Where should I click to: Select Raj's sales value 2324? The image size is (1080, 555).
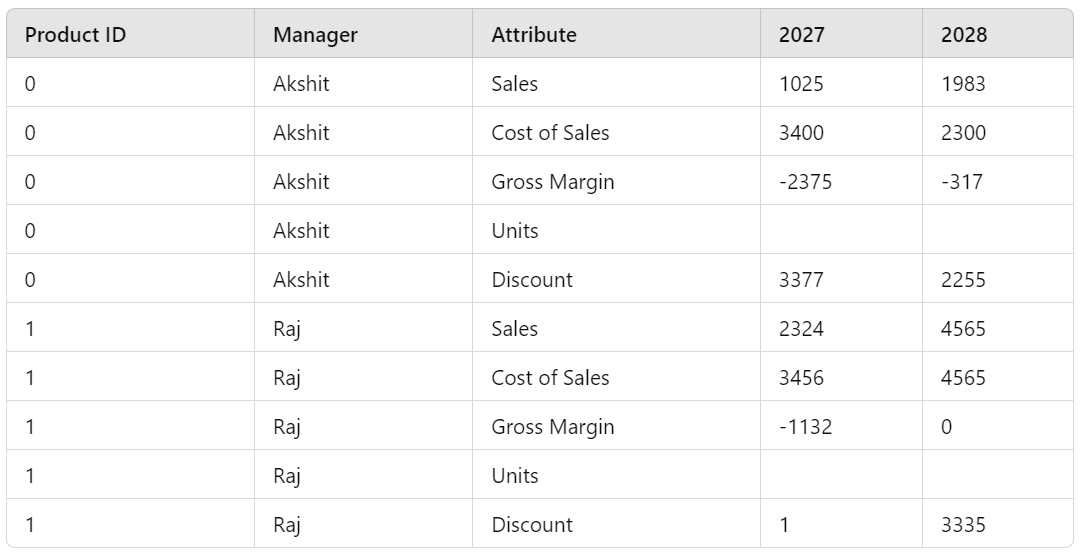tap(802, 329)
